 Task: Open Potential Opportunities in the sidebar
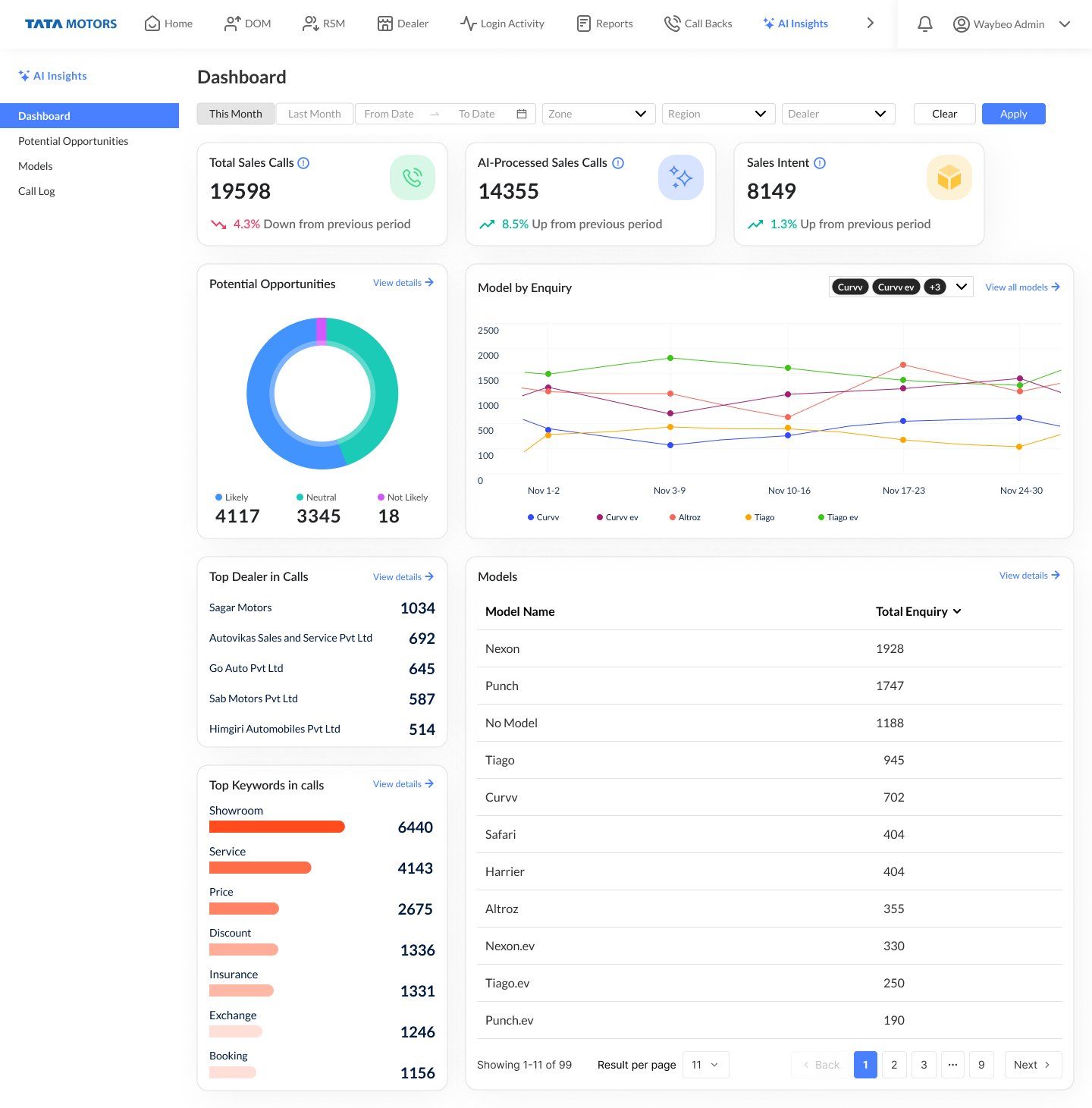coord(73,141)
